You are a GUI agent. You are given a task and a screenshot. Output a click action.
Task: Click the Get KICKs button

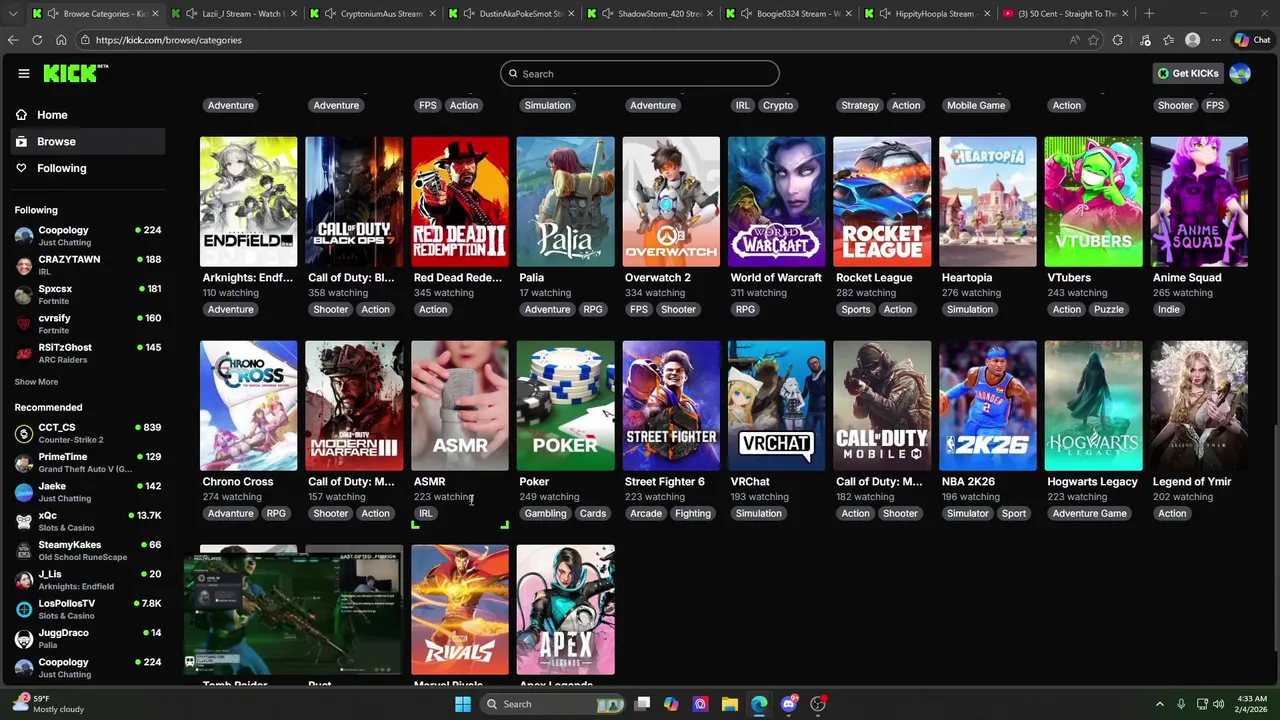(x=1188, y=73)
